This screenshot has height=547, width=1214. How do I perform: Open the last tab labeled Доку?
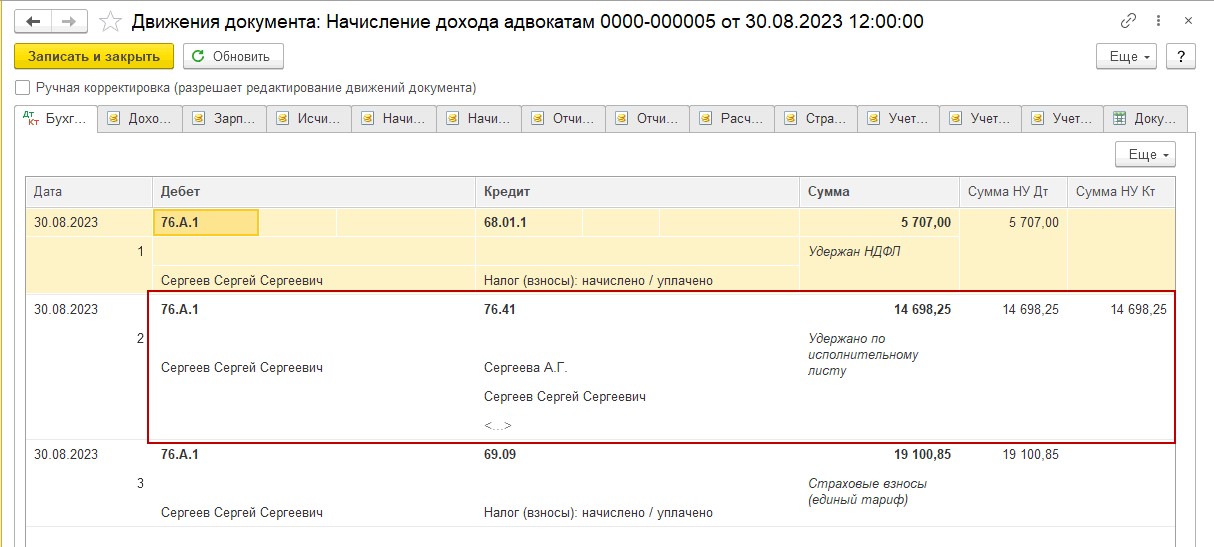pos(1146,119)
